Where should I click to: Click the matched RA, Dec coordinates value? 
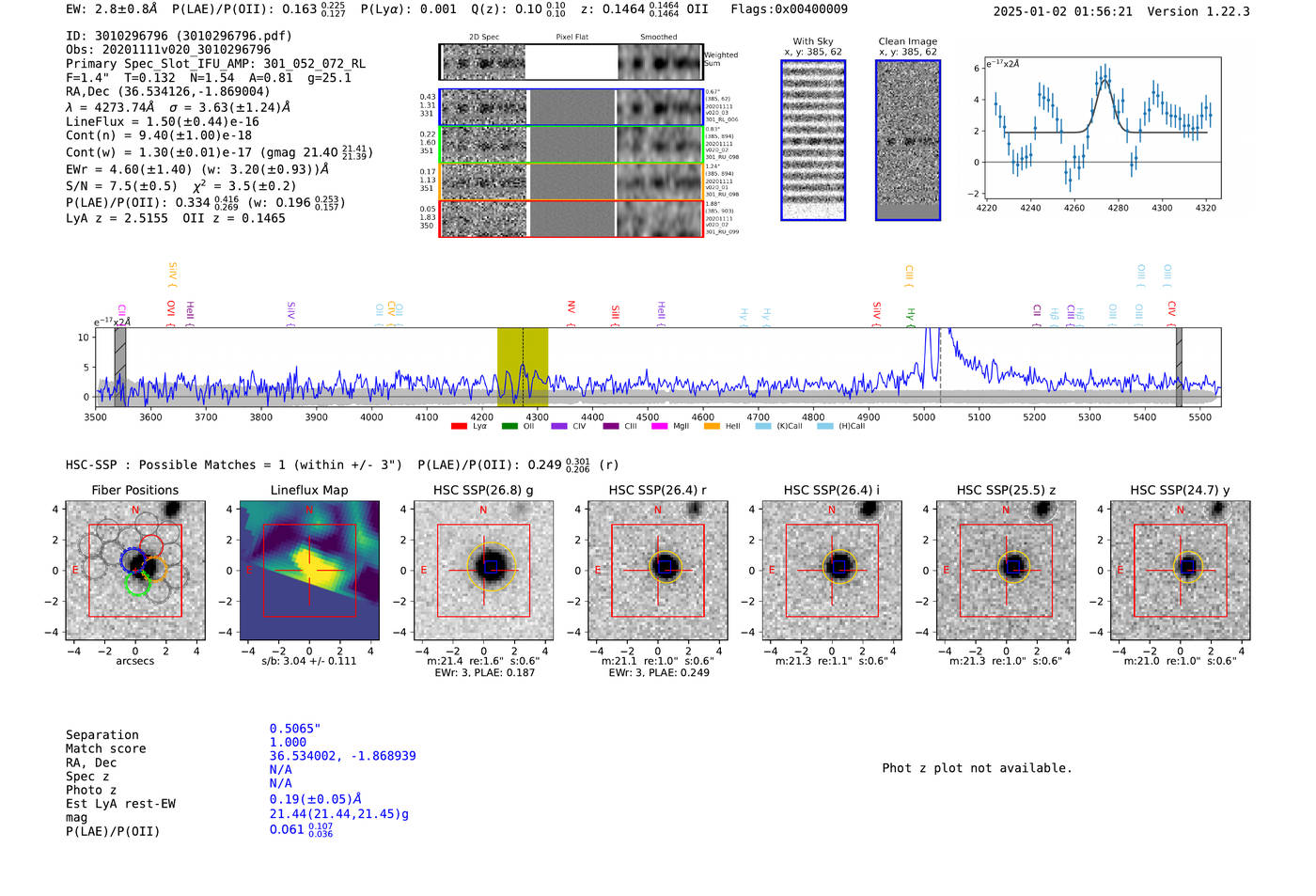pos(343,756)
